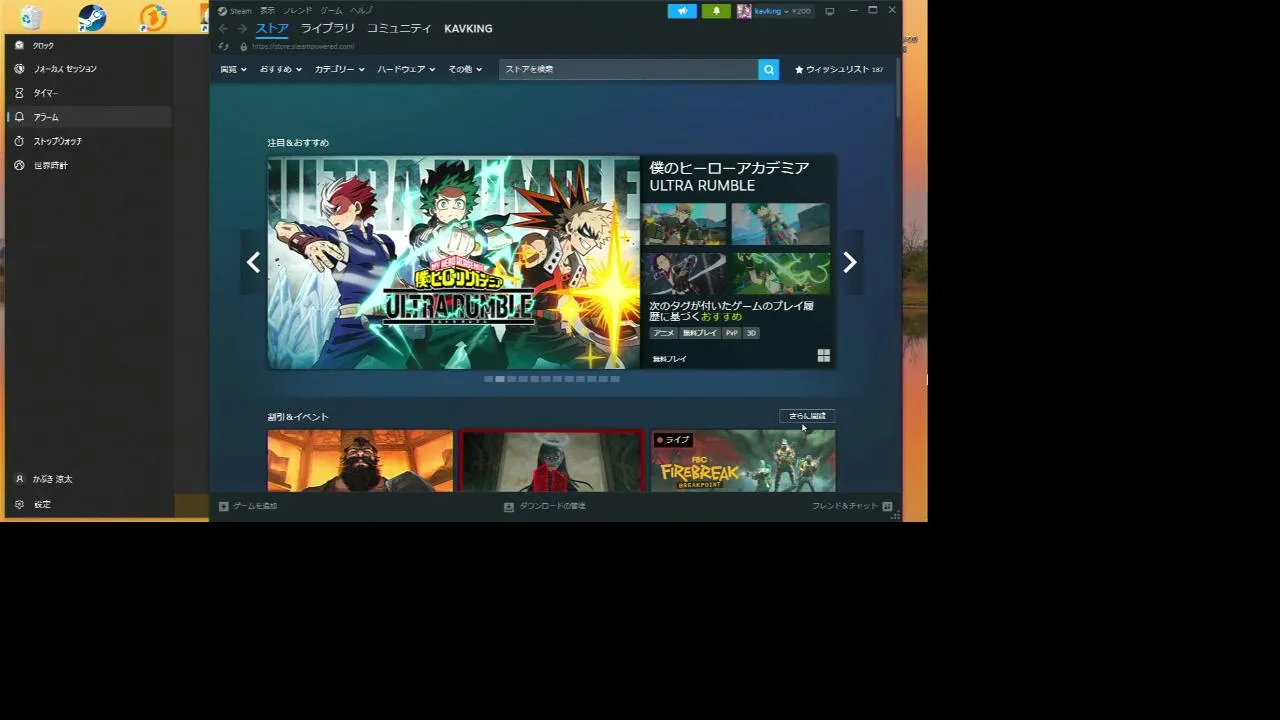The width and height of the screenshot is (1280, 720).
Task: Expand the 閲覧 store dropdown
Action: pyautogui.click(x=233, y=69)
